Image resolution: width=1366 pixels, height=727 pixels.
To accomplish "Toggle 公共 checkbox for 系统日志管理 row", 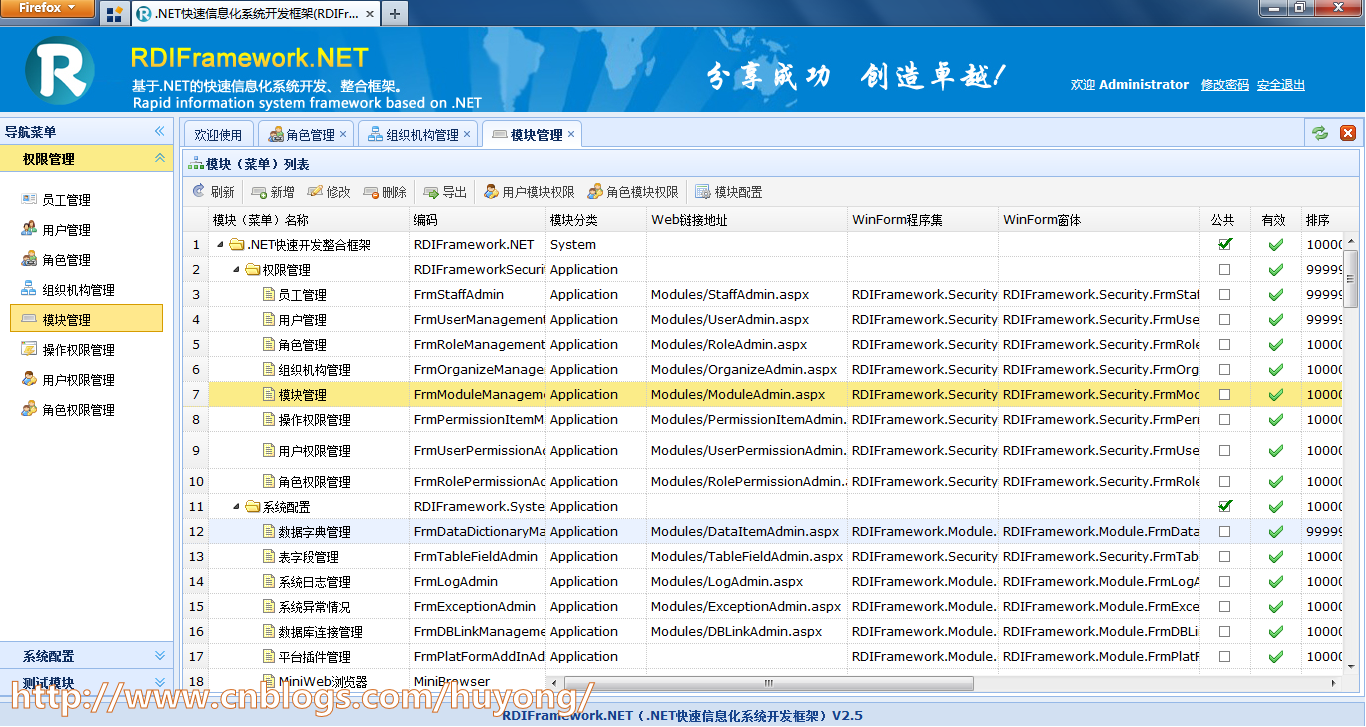I will click(x=1225, y=581).
